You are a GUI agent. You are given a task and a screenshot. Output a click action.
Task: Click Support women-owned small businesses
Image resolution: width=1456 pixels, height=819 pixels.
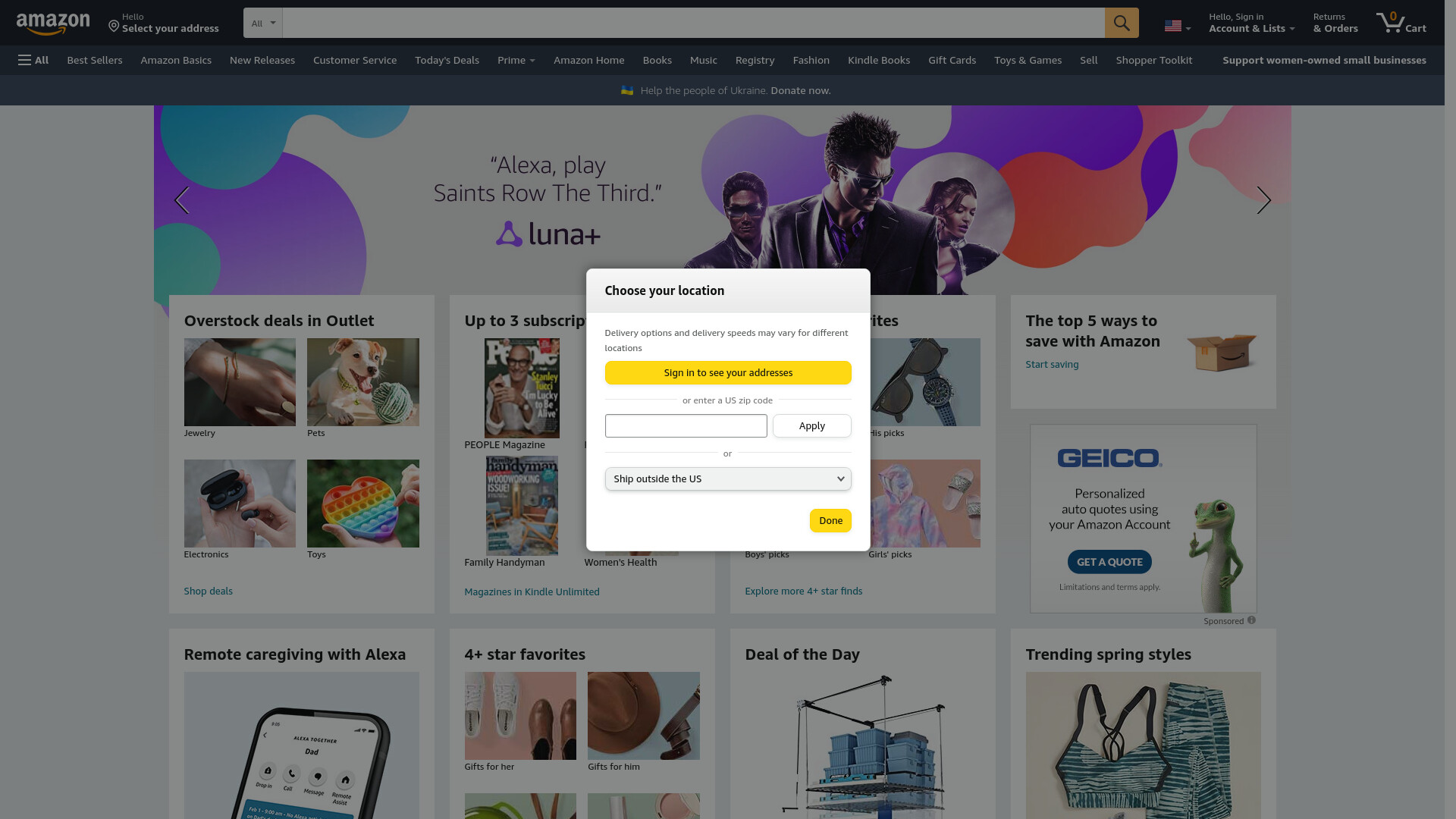coord(1324,60)
